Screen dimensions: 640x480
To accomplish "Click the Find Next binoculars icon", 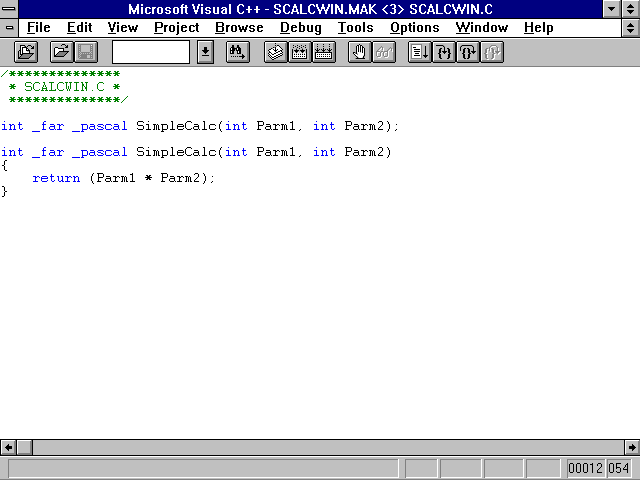I will click(x=237, y=52).
